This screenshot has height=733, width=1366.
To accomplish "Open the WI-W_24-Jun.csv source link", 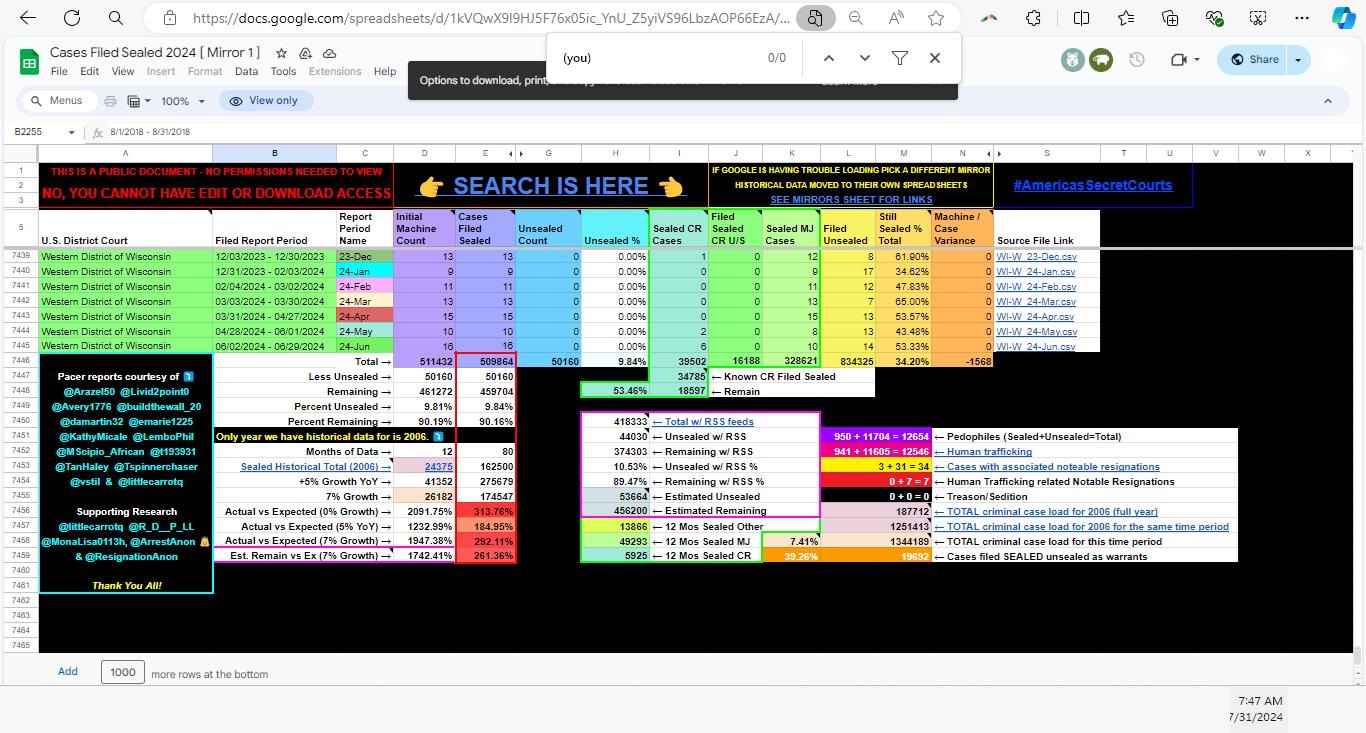I will [1035, 346].
